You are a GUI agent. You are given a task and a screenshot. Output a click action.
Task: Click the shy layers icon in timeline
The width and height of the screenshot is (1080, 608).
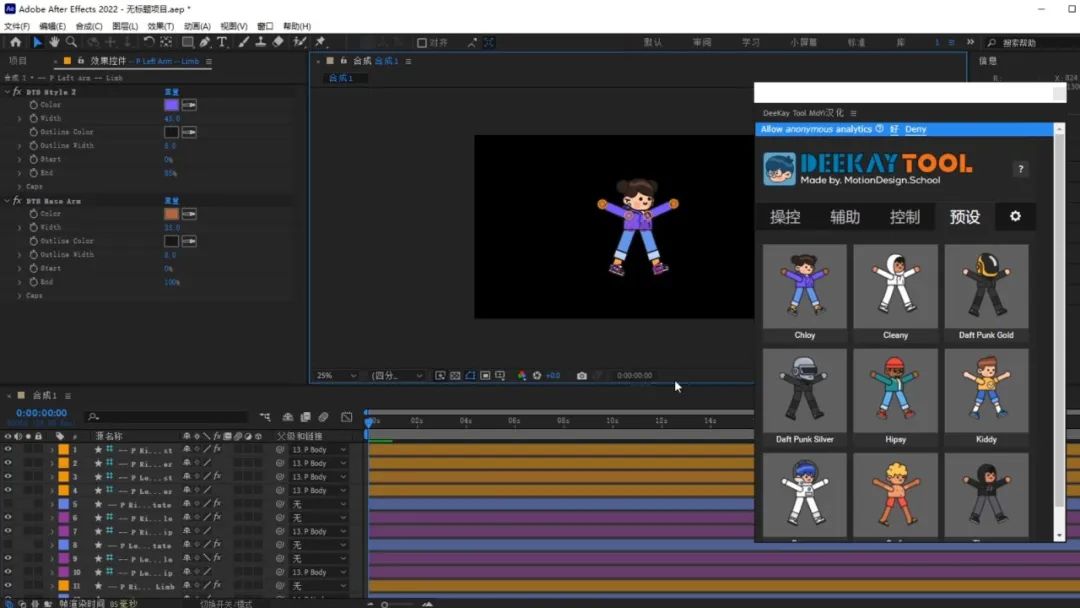[x=288, y=417]
